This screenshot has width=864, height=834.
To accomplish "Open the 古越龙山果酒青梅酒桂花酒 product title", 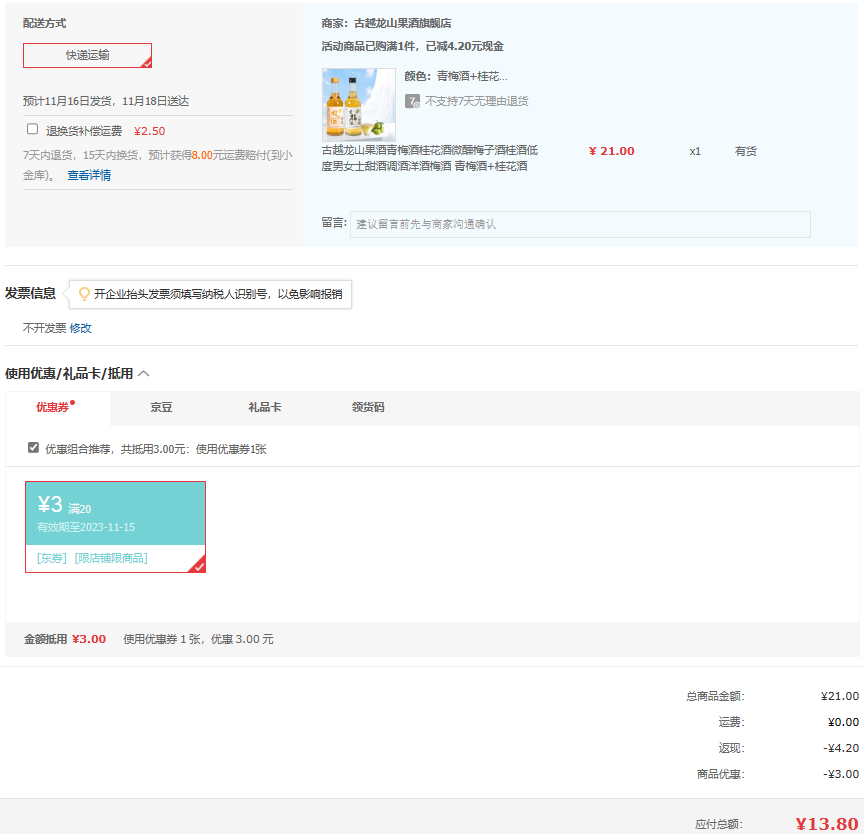I will (430, 158).
